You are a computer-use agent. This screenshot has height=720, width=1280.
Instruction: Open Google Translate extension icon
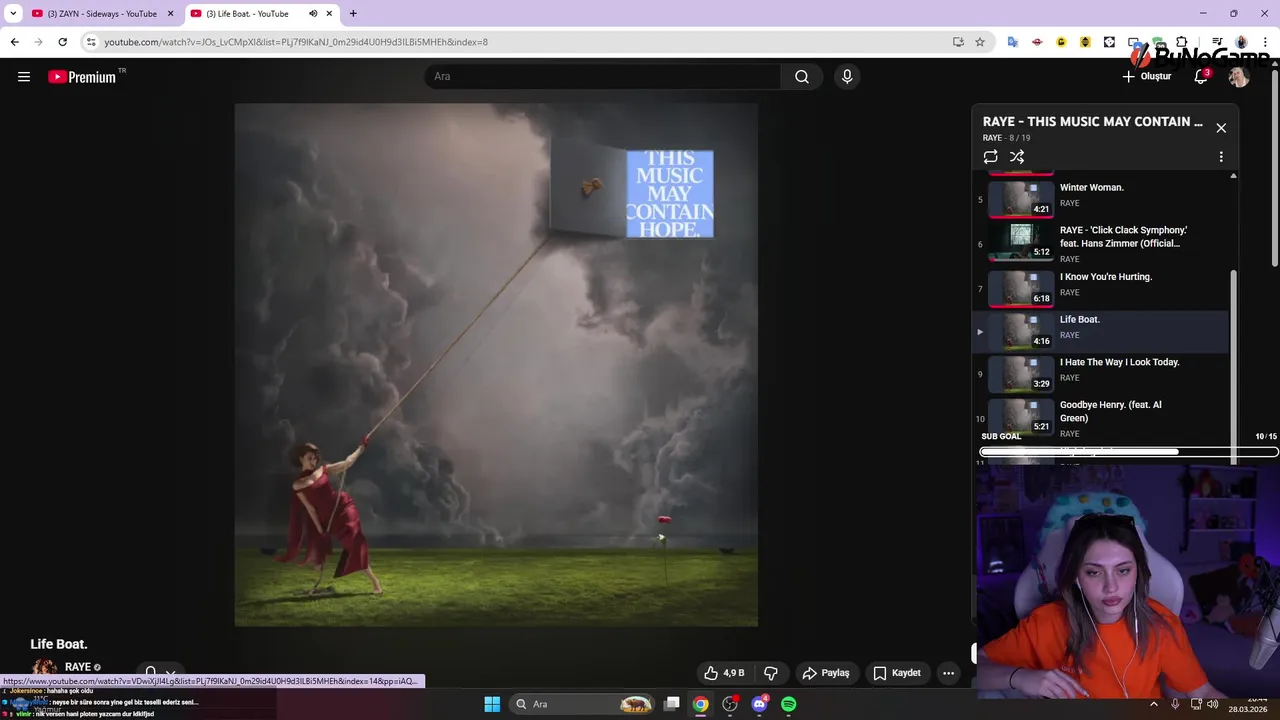[1013, 42]
